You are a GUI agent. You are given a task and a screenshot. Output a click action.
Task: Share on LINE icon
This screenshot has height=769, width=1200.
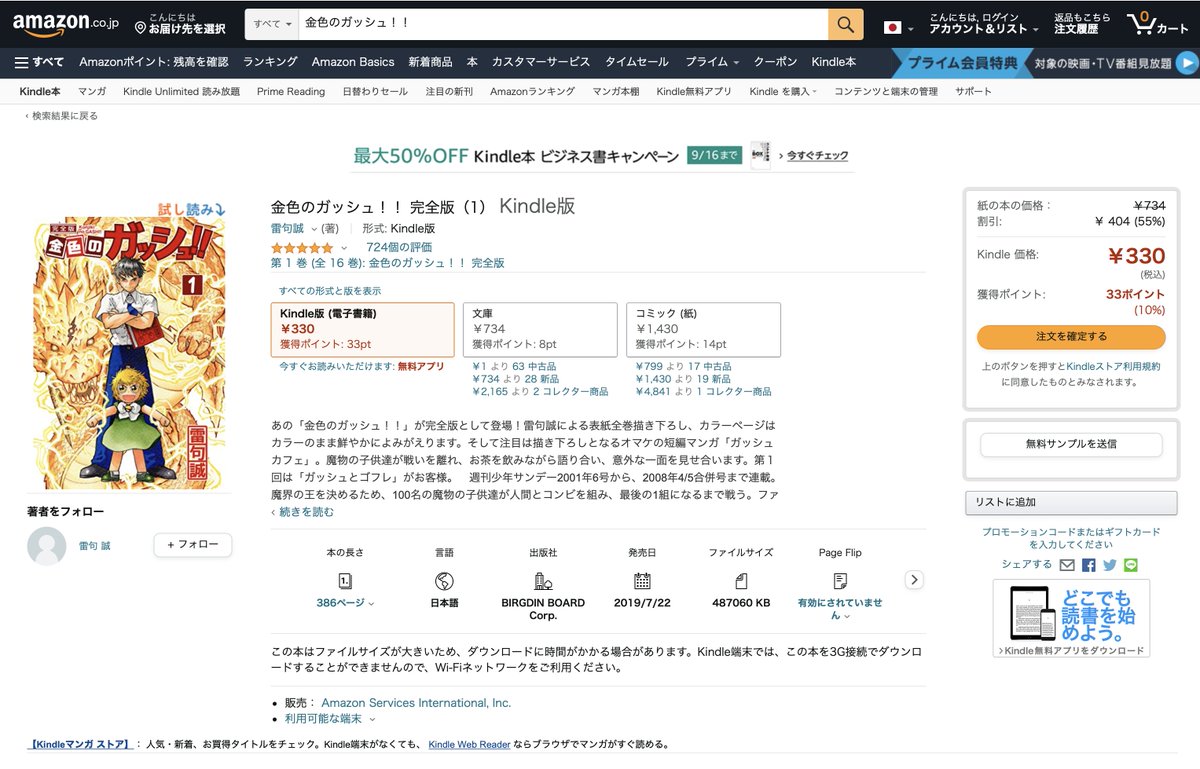pos(1131,565)
